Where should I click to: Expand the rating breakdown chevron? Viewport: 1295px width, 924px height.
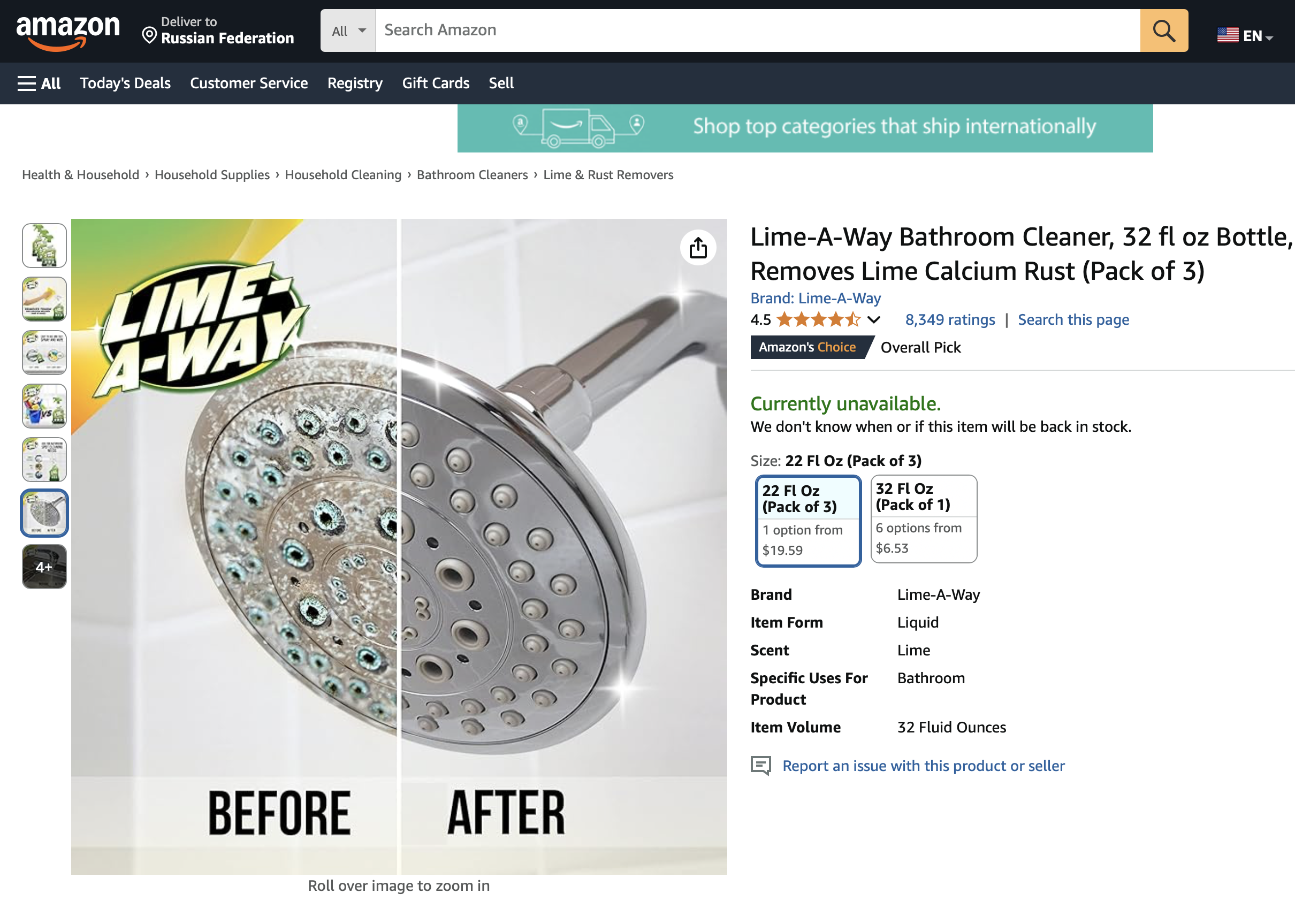tap(874, 320)
